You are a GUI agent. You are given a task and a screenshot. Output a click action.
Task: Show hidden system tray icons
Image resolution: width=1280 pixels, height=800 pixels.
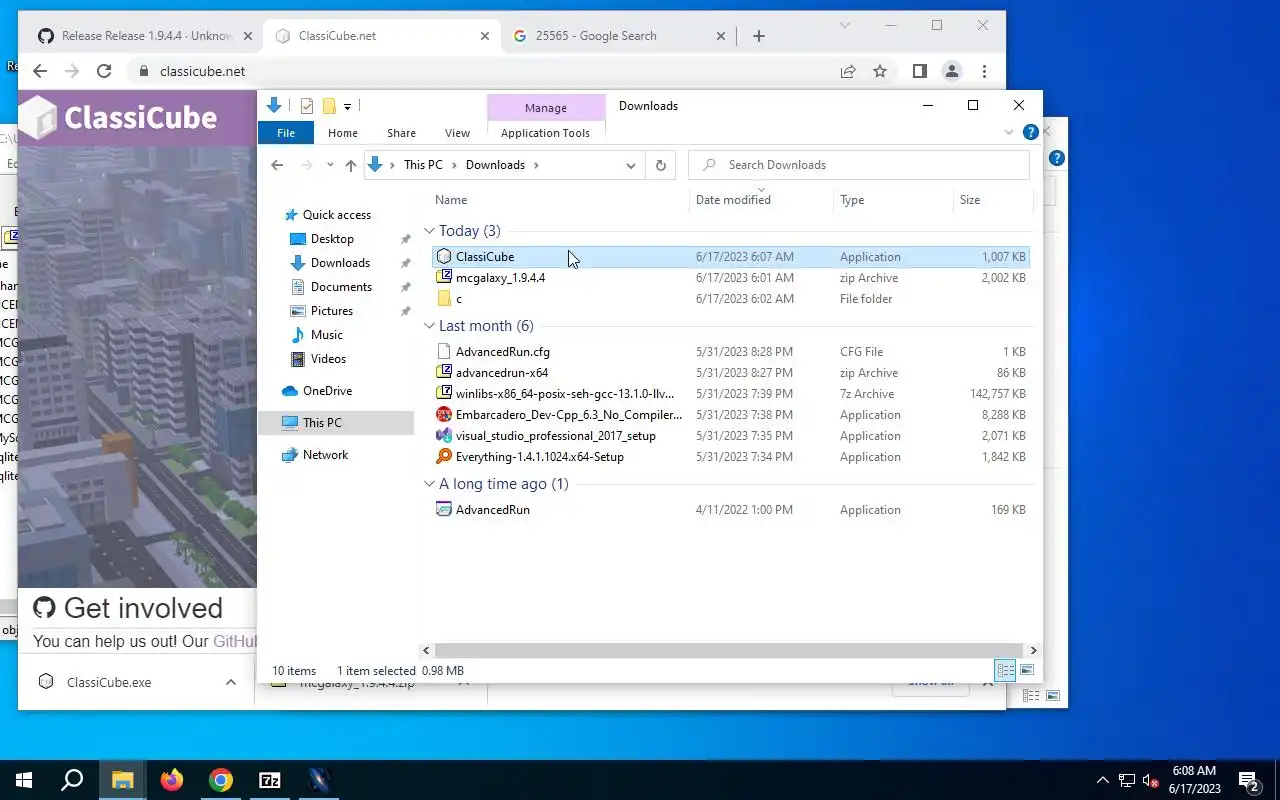point(1103,780)
